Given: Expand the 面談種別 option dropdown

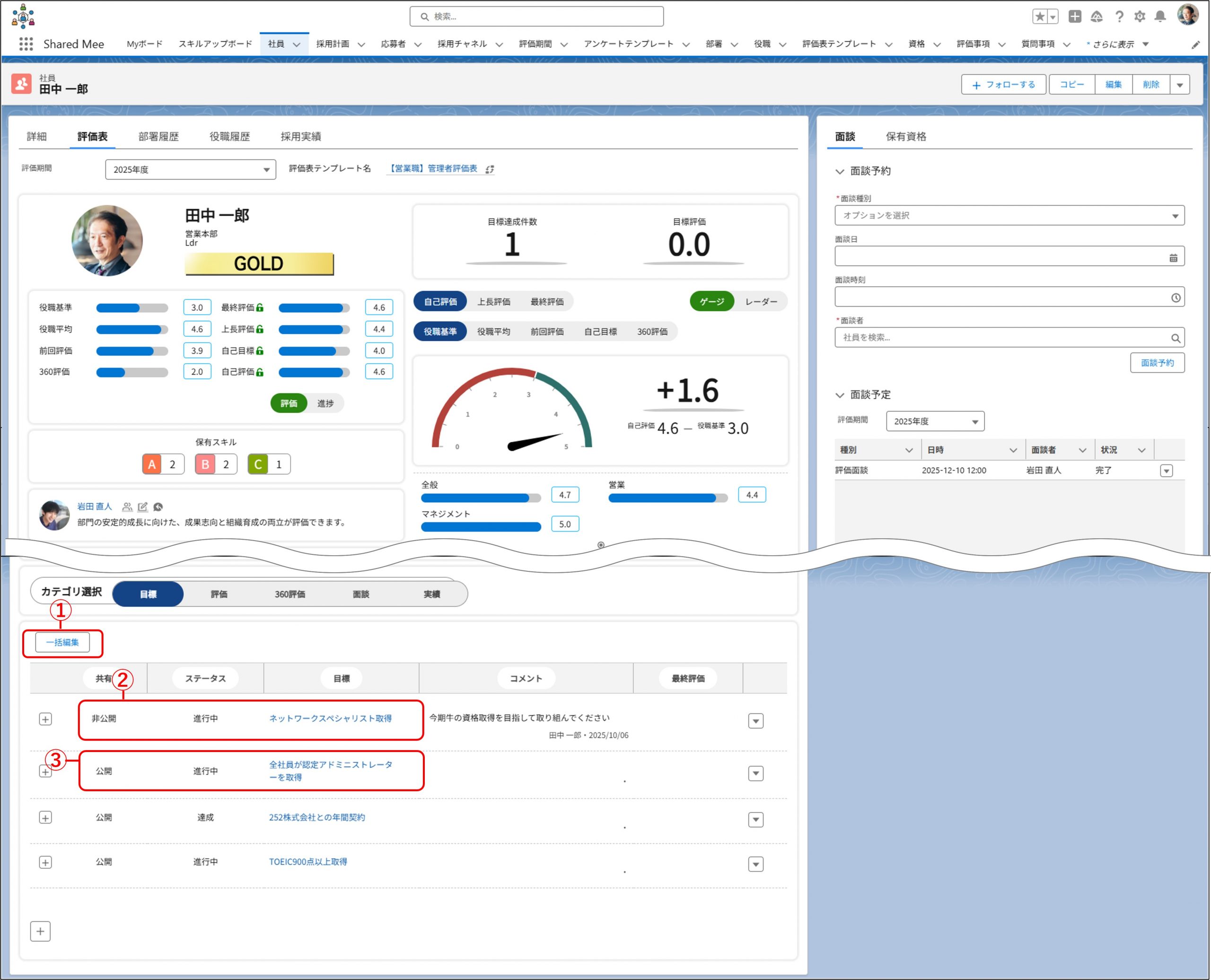Looking at the screenshot, I should [x=1009, y=216].
